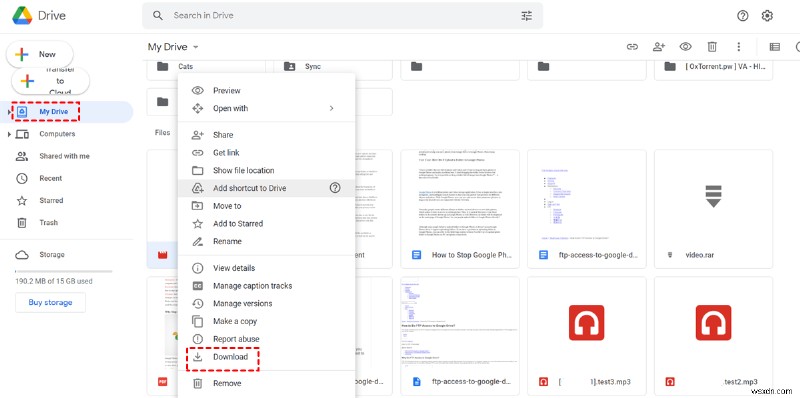Image resolution: width=800 pixels, height=398 pixels.
Task: Open the More actions three-dot icon
Action: point(738,47)
